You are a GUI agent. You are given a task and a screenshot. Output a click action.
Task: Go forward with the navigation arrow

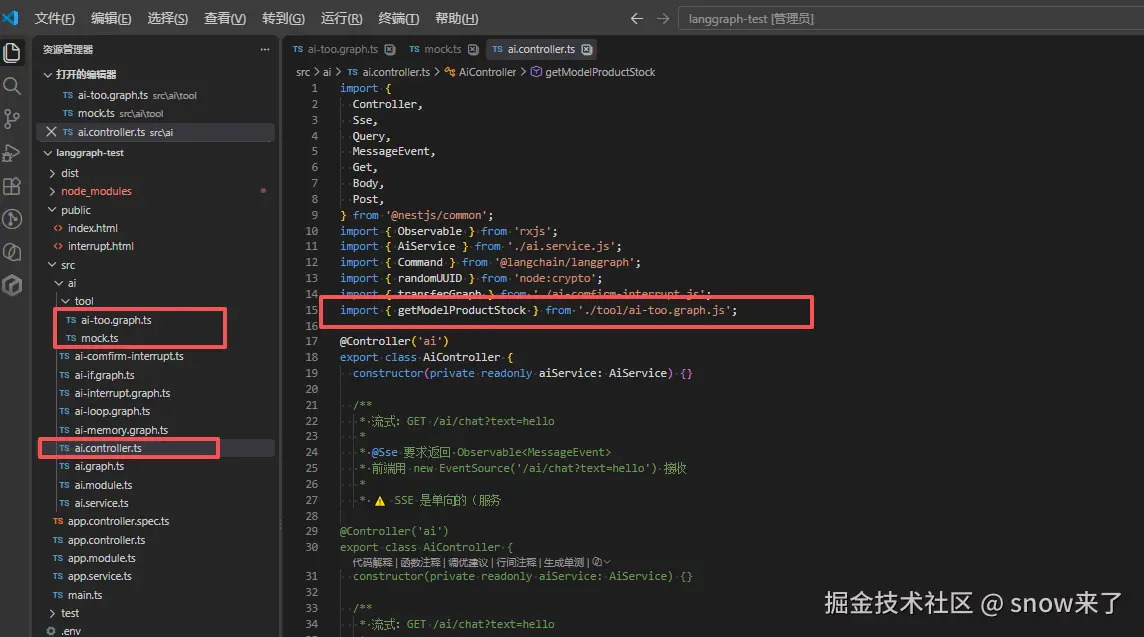(662, 19)
